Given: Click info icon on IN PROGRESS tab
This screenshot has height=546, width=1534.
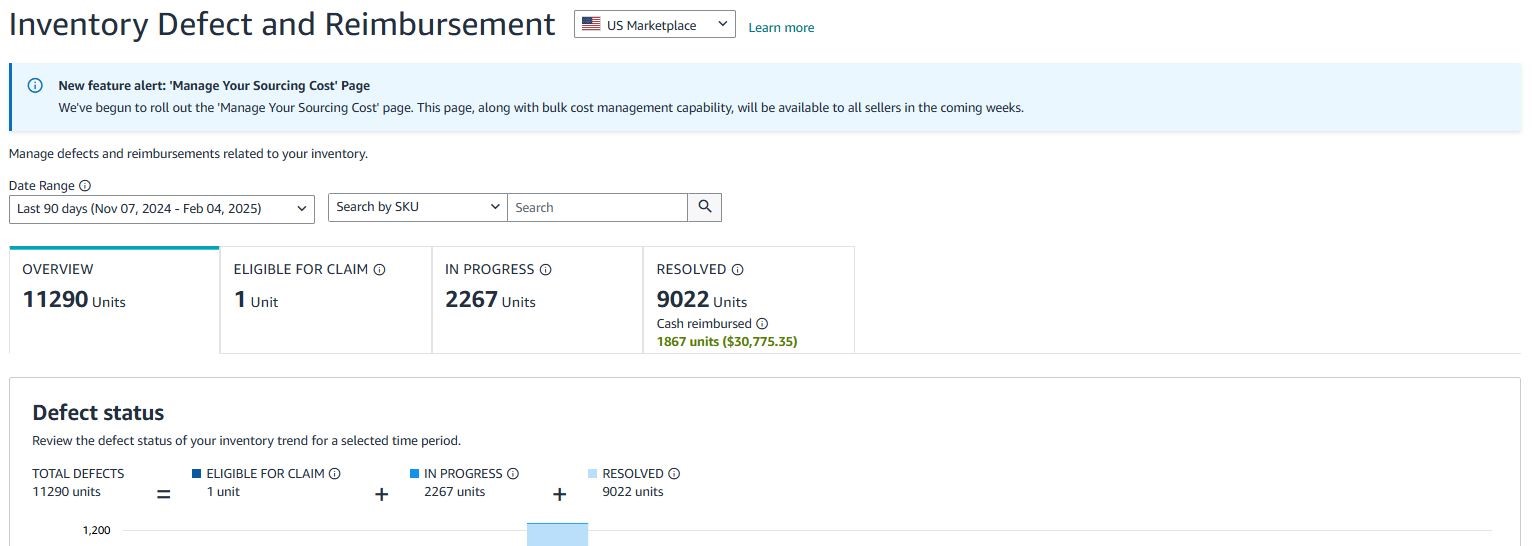Looking at the screenshot, I should pyautogui.click(x=546, y=270).
